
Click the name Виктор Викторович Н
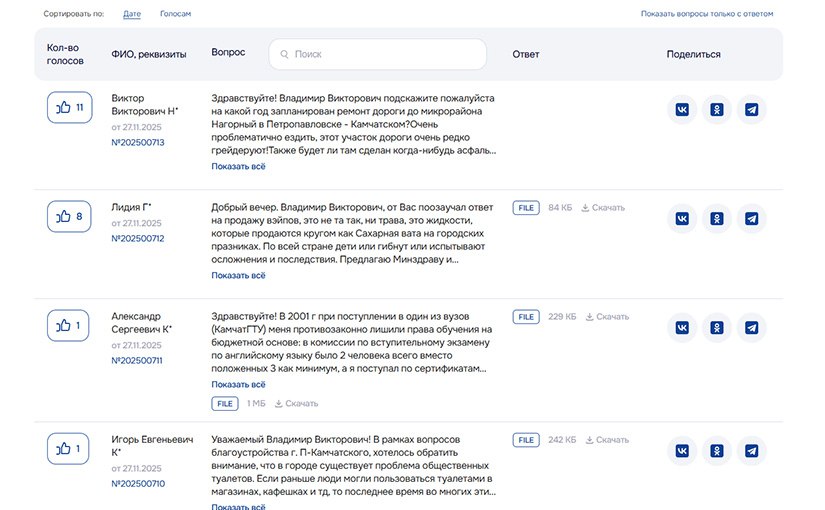[145, 105]
